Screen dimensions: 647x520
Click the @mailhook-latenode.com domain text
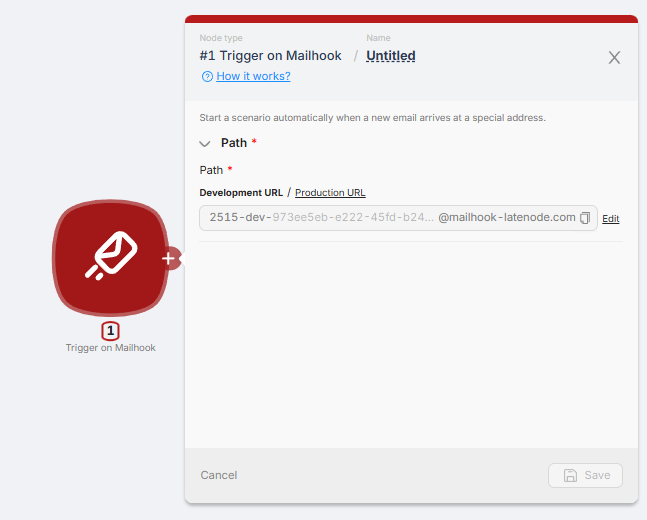coord(507,218)
